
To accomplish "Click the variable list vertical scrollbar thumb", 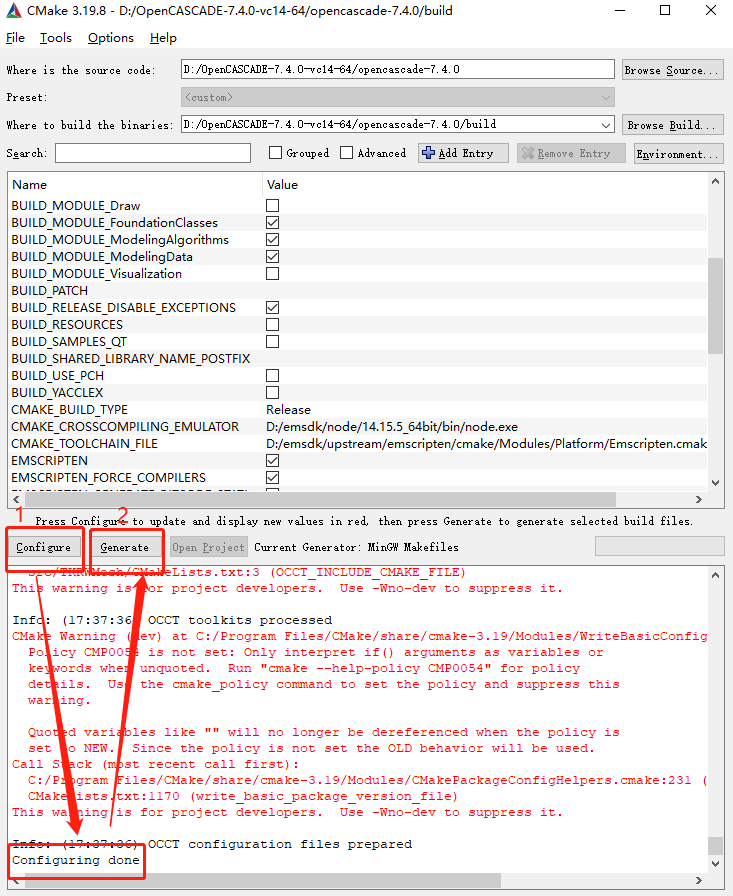I will pos(715,306).
